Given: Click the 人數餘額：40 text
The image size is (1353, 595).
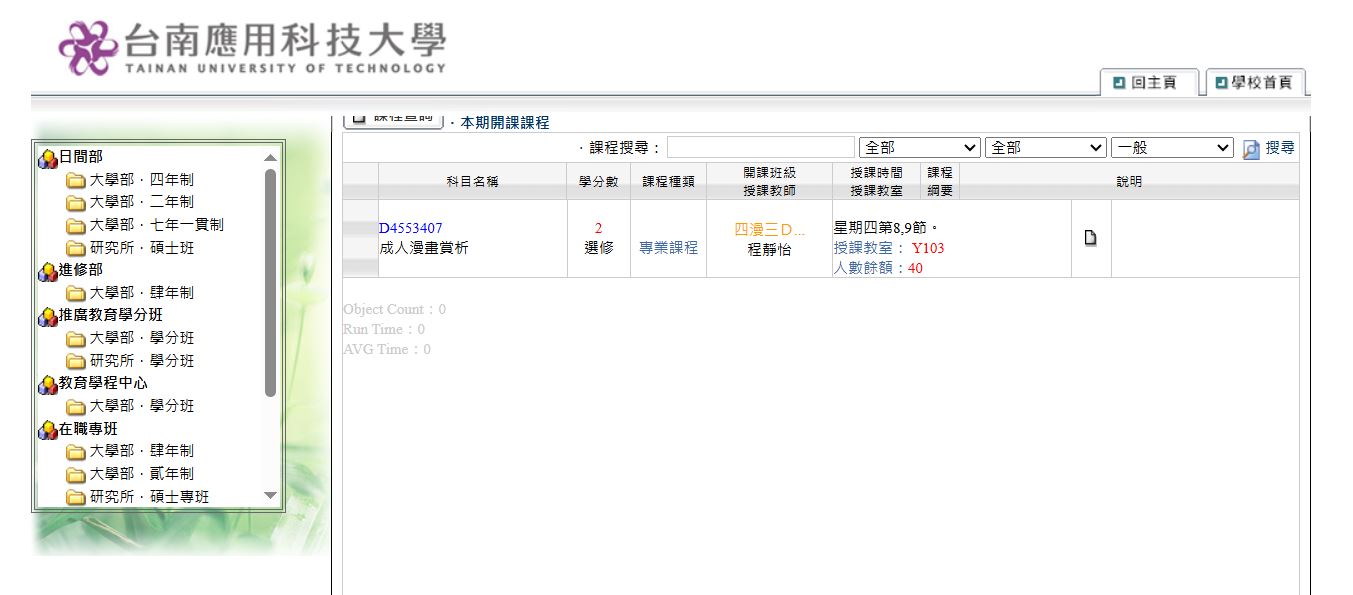Looking at the screenshot, I should coord(878,268).
